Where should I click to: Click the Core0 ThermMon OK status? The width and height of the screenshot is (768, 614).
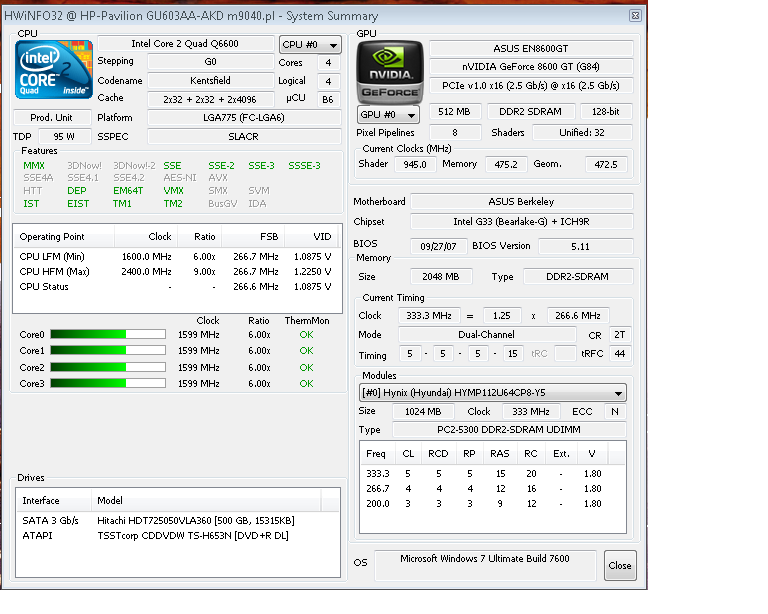tap(307, 334)
